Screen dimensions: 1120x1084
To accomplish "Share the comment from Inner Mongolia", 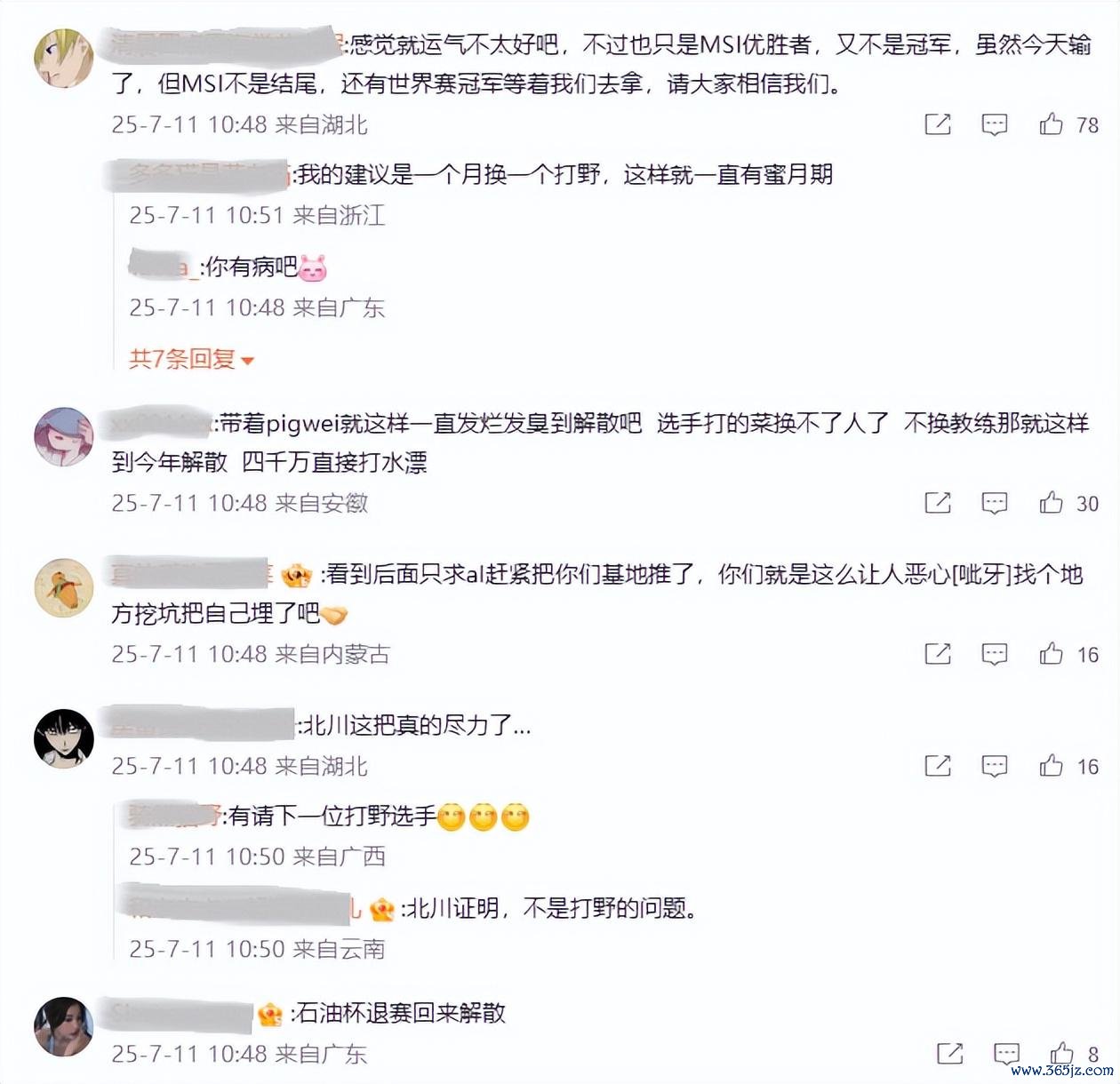I will [938, 654].
